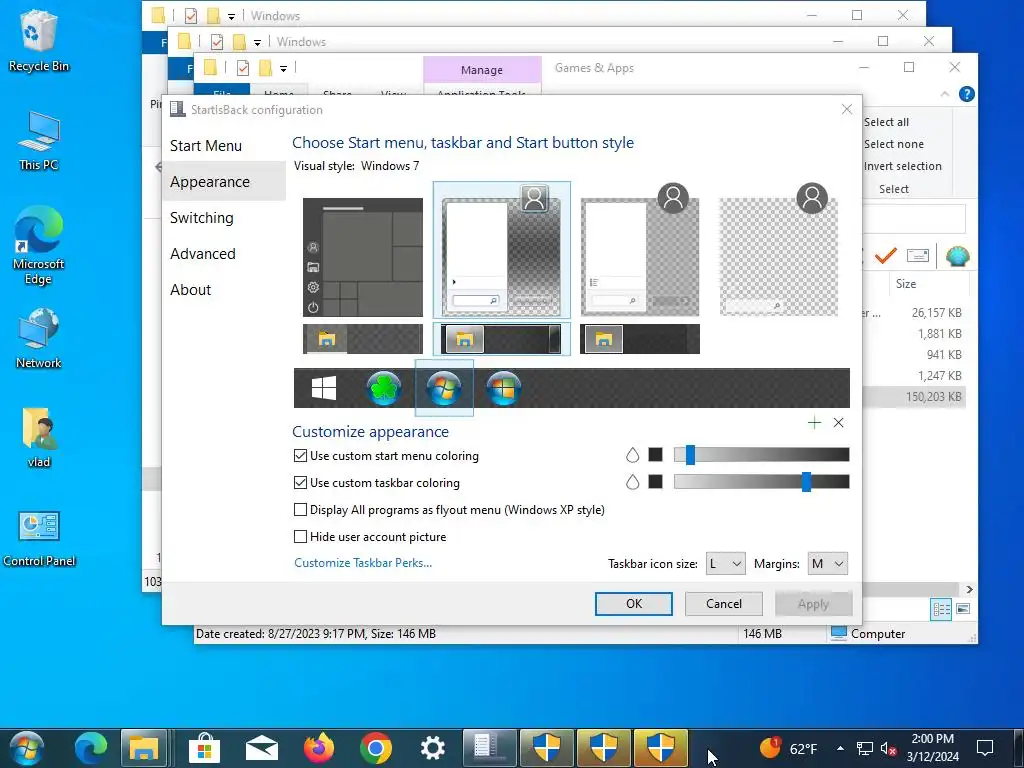Open Settings gear on the taskbar
Image resolution: width=1024 pixels, height=768 pixels.
tap(432, 748)
